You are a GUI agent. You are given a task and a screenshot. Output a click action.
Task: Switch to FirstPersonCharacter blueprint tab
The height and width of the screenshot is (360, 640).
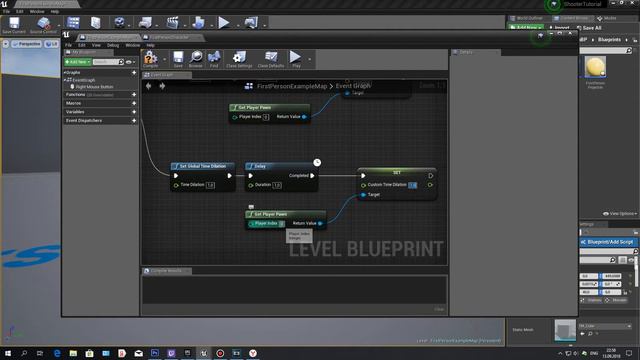point(171,38)
